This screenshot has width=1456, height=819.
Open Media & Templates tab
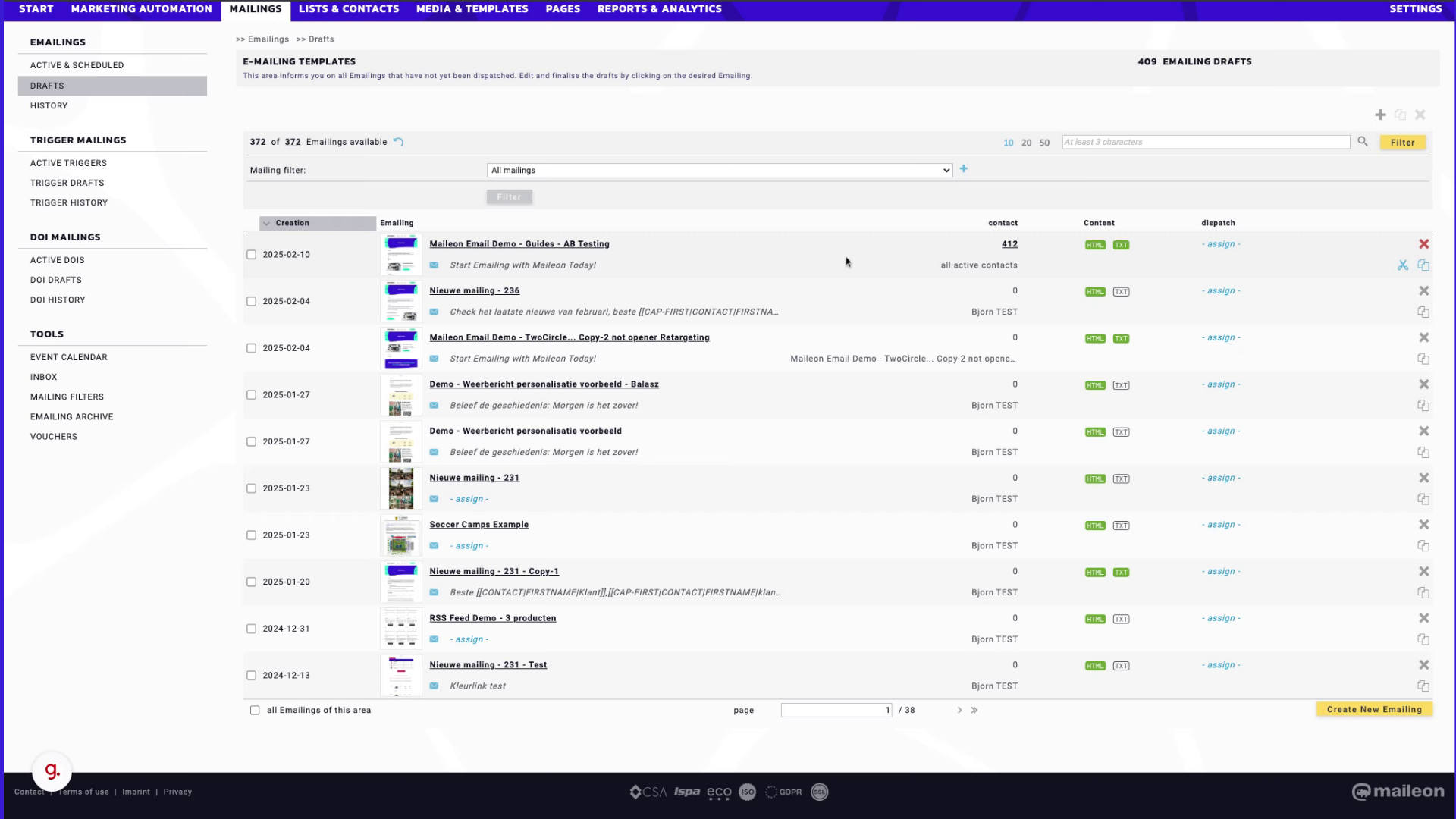coord(472,9)
